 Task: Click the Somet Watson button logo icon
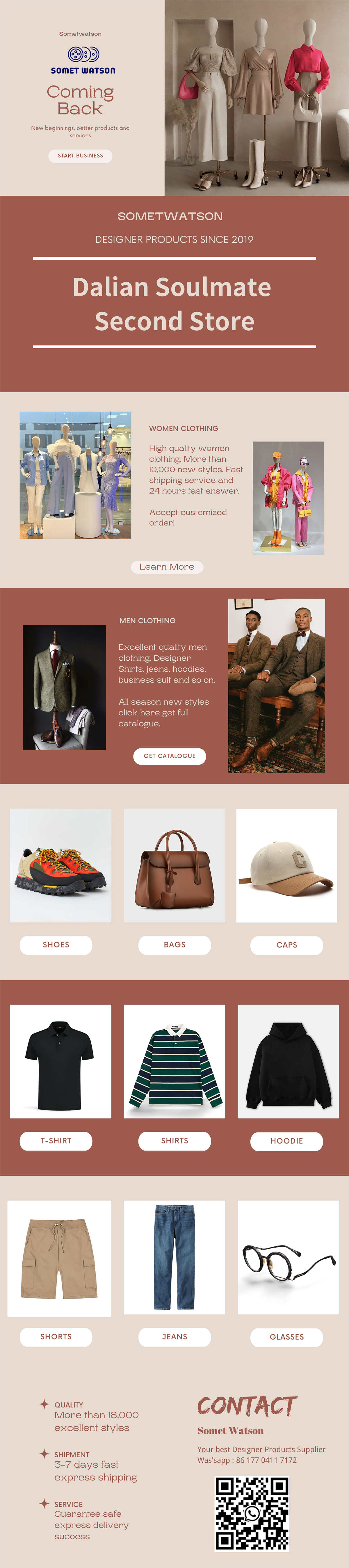(x=83, y=54)
